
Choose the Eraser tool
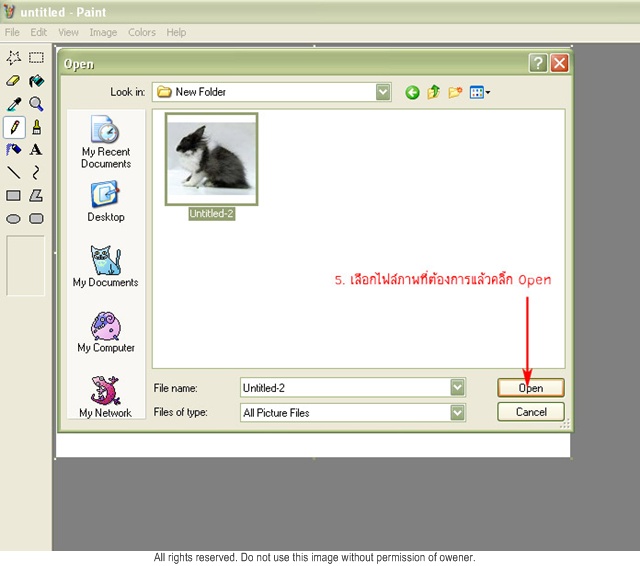pos(13,81)
